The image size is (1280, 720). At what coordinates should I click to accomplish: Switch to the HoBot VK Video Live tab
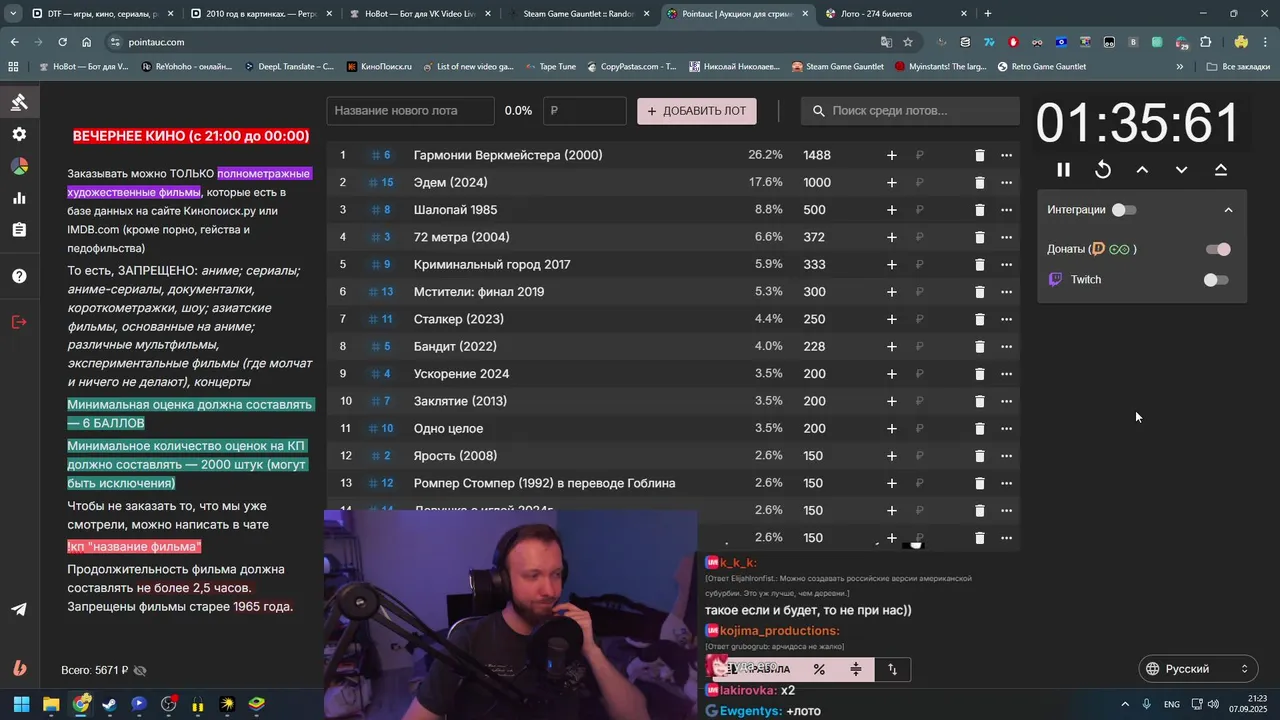click(x=420, y=14)
